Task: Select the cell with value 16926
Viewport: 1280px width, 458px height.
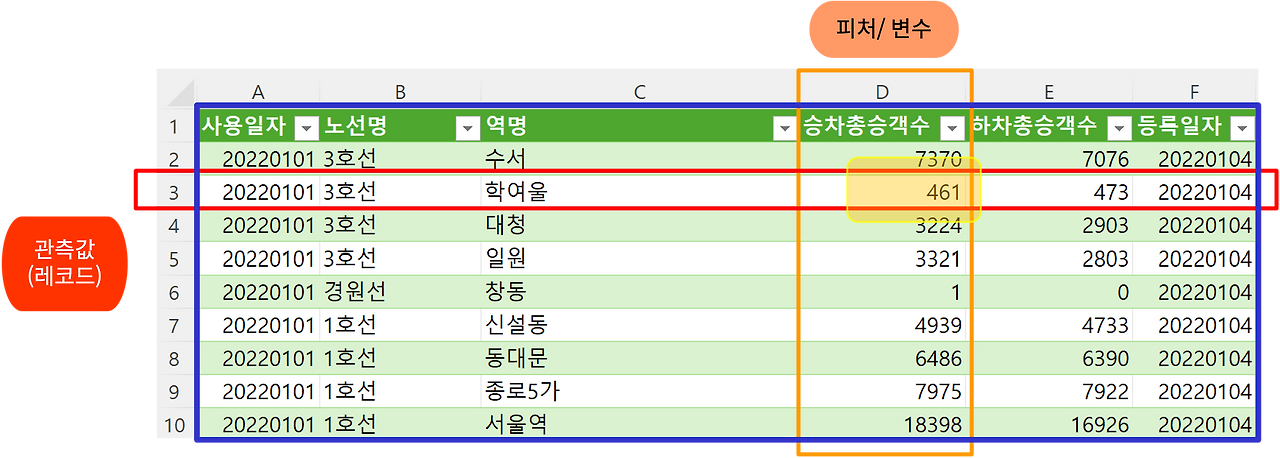Action: pos(1050,424)
